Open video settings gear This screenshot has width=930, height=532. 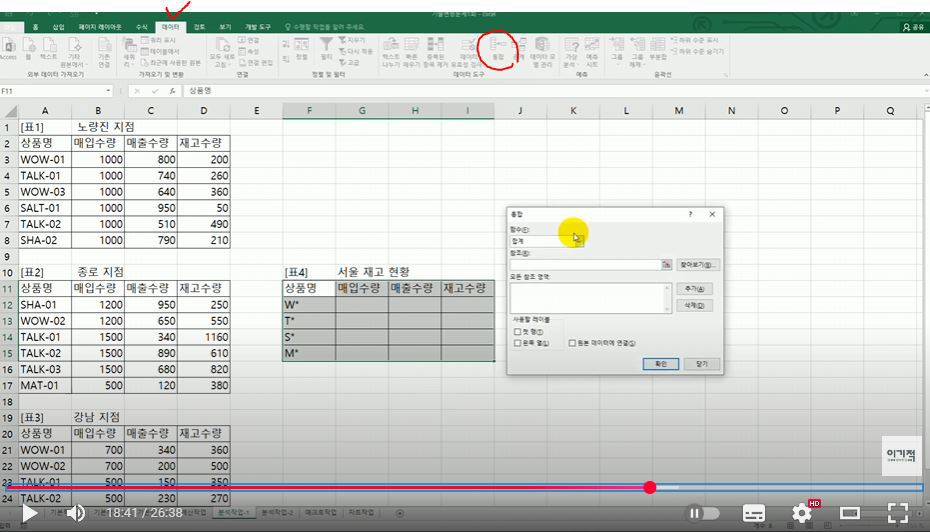[x=802, y=513]
